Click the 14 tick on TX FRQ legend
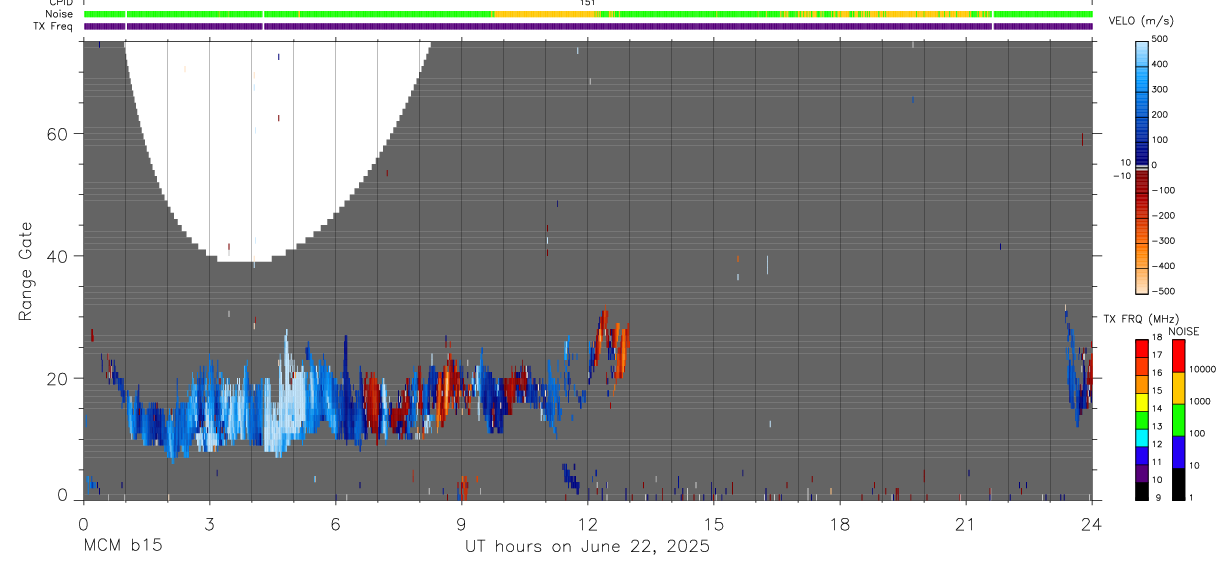 [x=1157, y=409]
